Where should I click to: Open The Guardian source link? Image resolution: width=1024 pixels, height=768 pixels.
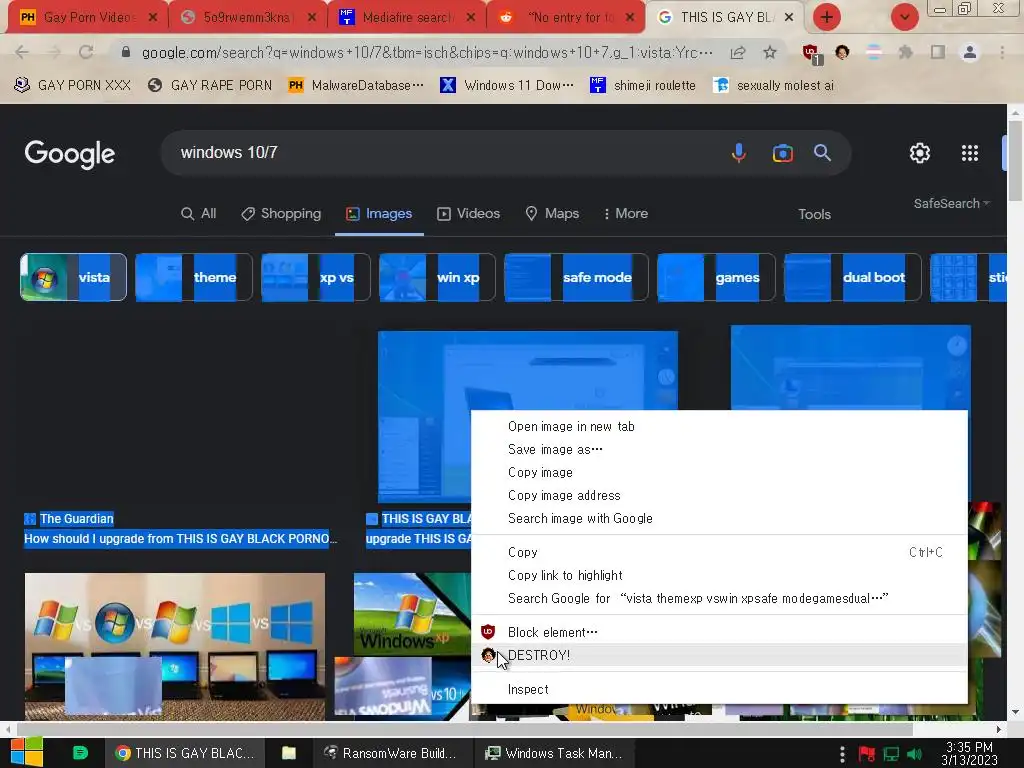pyautogui.click(x=76, y=519)
